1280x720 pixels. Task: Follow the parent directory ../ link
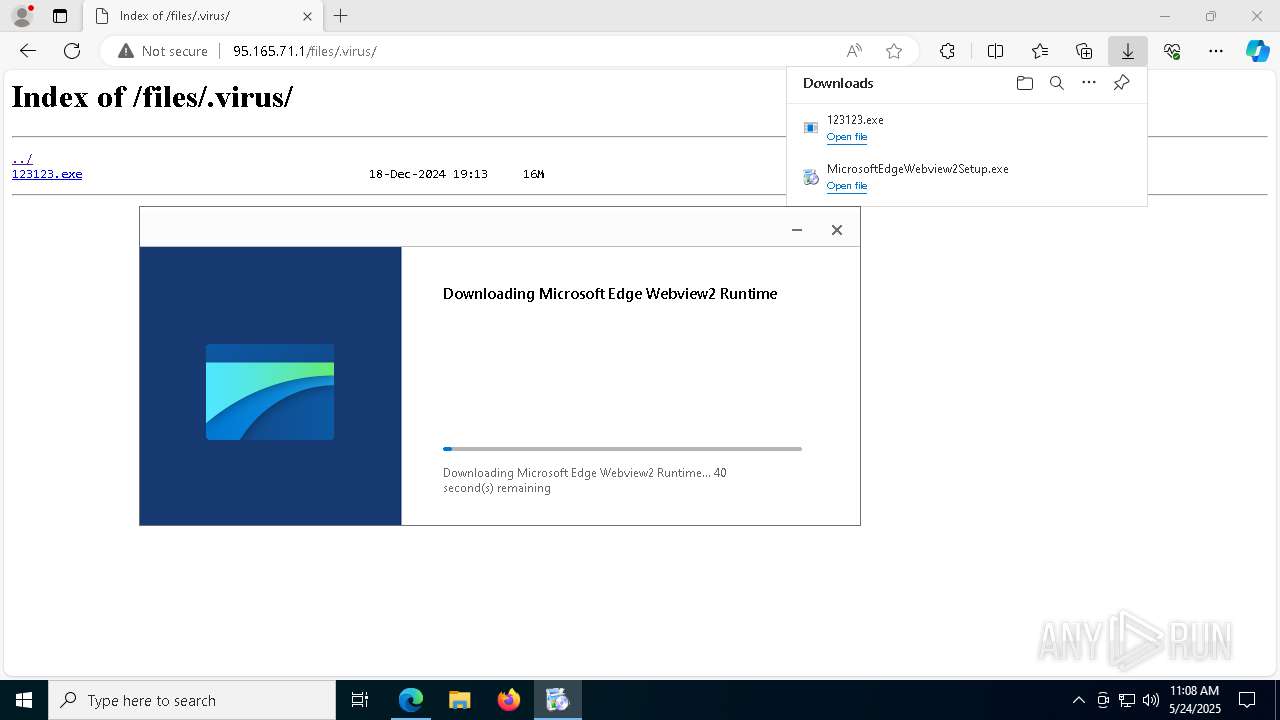pyautogui.click(x=22, y=159)
